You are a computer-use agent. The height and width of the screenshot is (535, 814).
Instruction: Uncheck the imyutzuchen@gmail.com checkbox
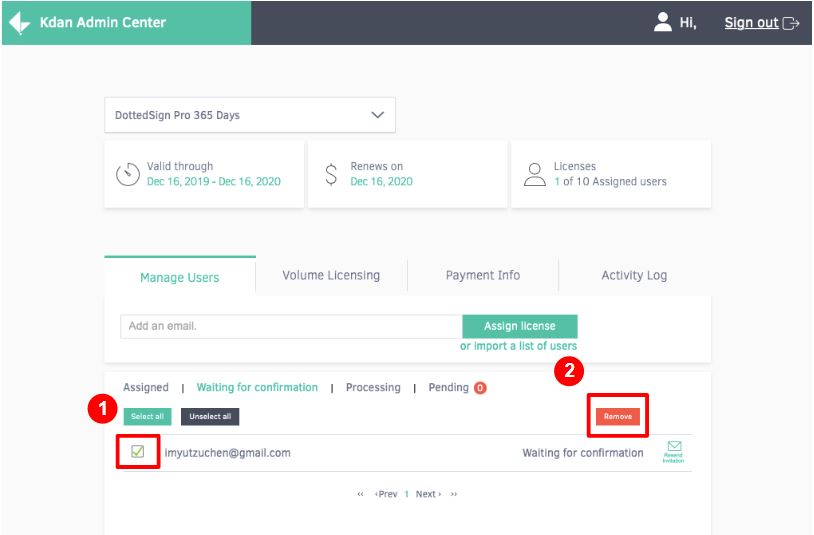pyautogui.click(x=138, y=451)
